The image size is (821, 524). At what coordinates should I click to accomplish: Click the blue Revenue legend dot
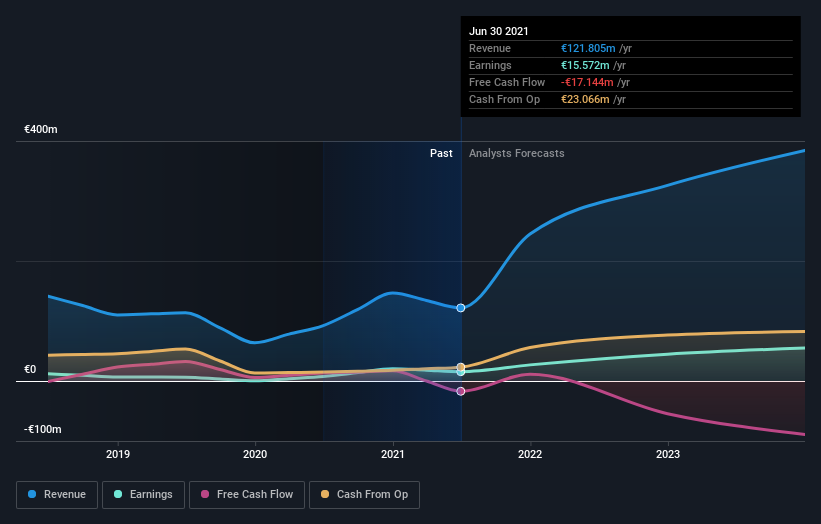point(32,494)
